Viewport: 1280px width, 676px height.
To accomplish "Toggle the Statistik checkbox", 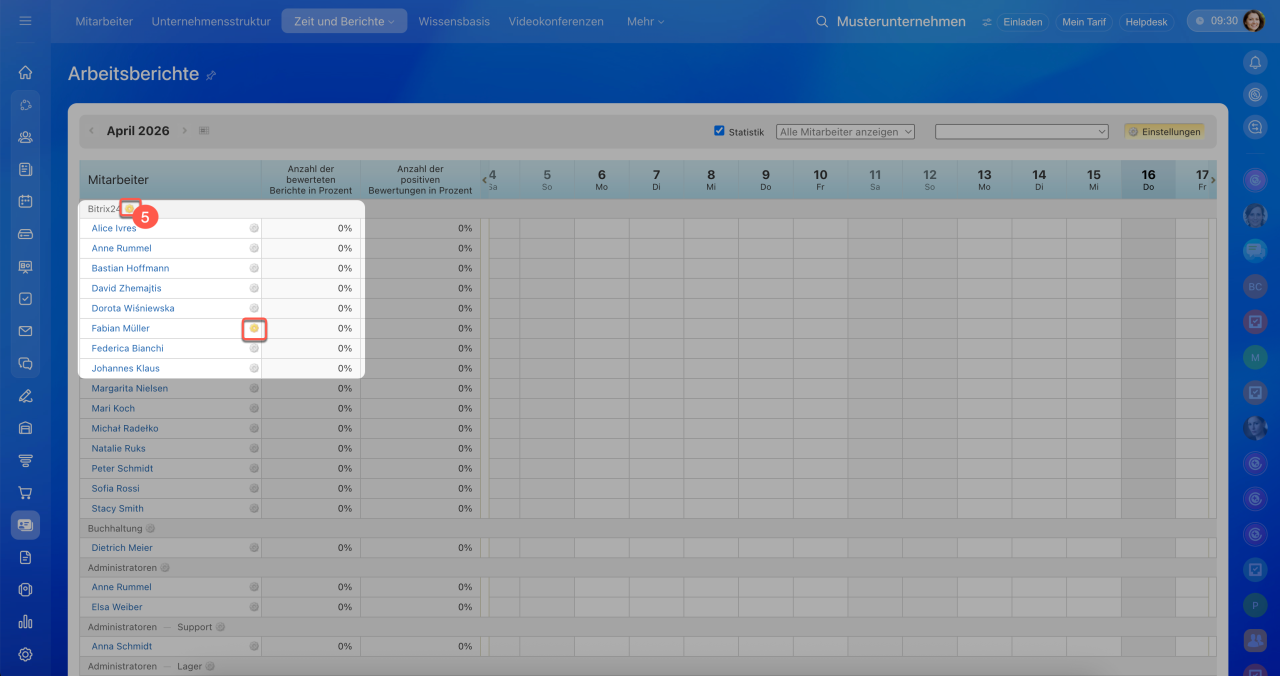I will tap(719, 131).
